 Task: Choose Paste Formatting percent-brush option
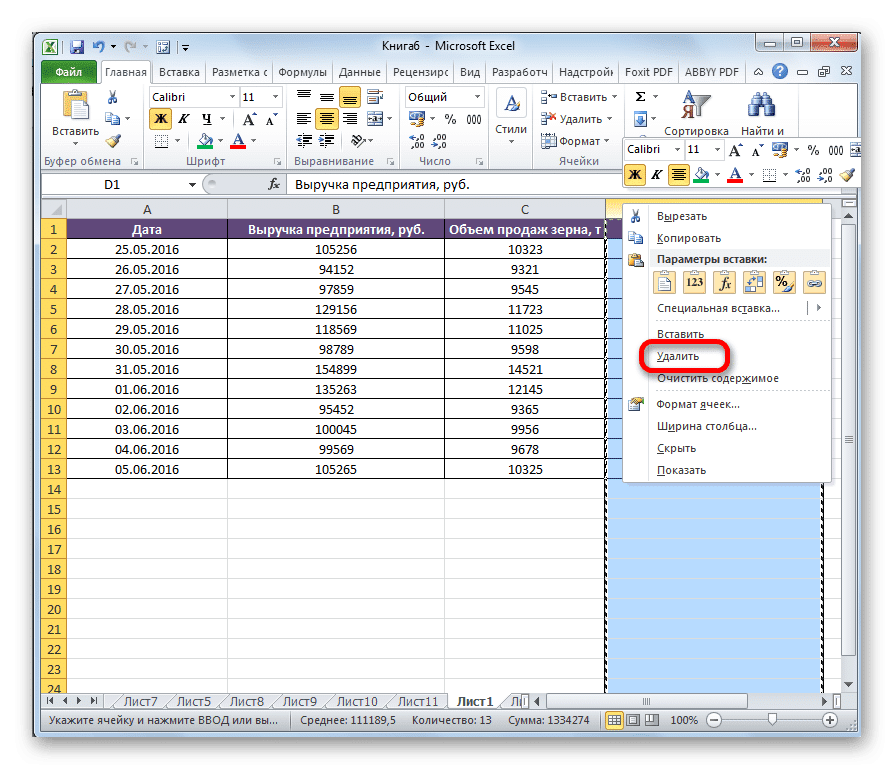[784, 282]
